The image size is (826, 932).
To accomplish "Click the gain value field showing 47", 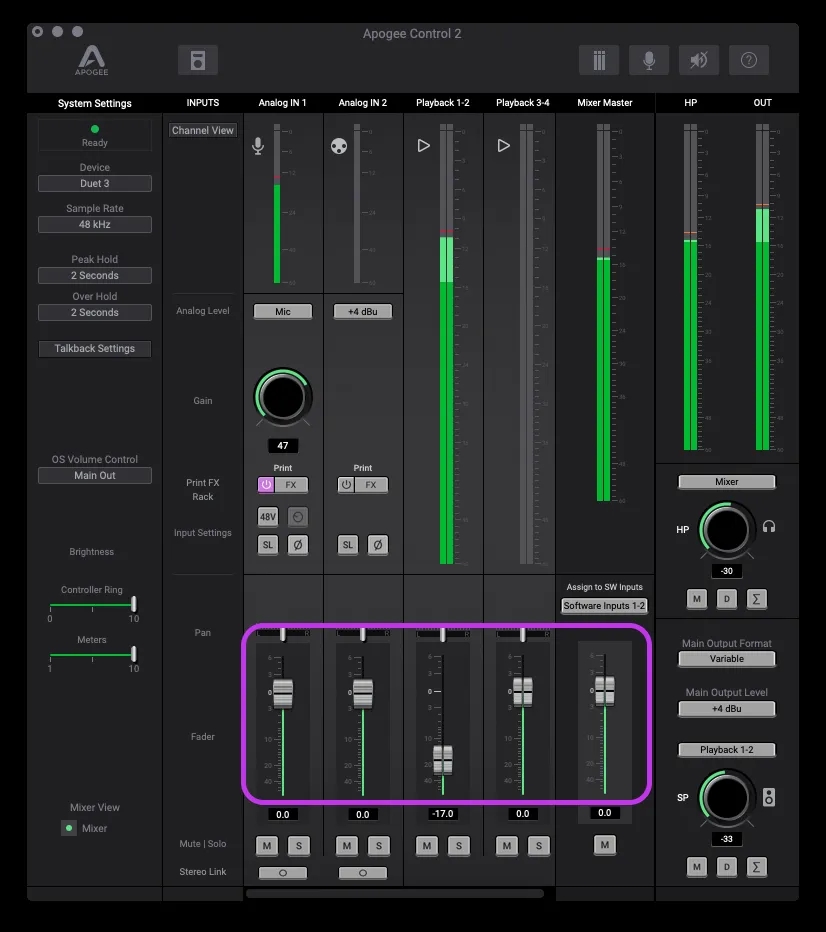I will click(x=283, y=446).
